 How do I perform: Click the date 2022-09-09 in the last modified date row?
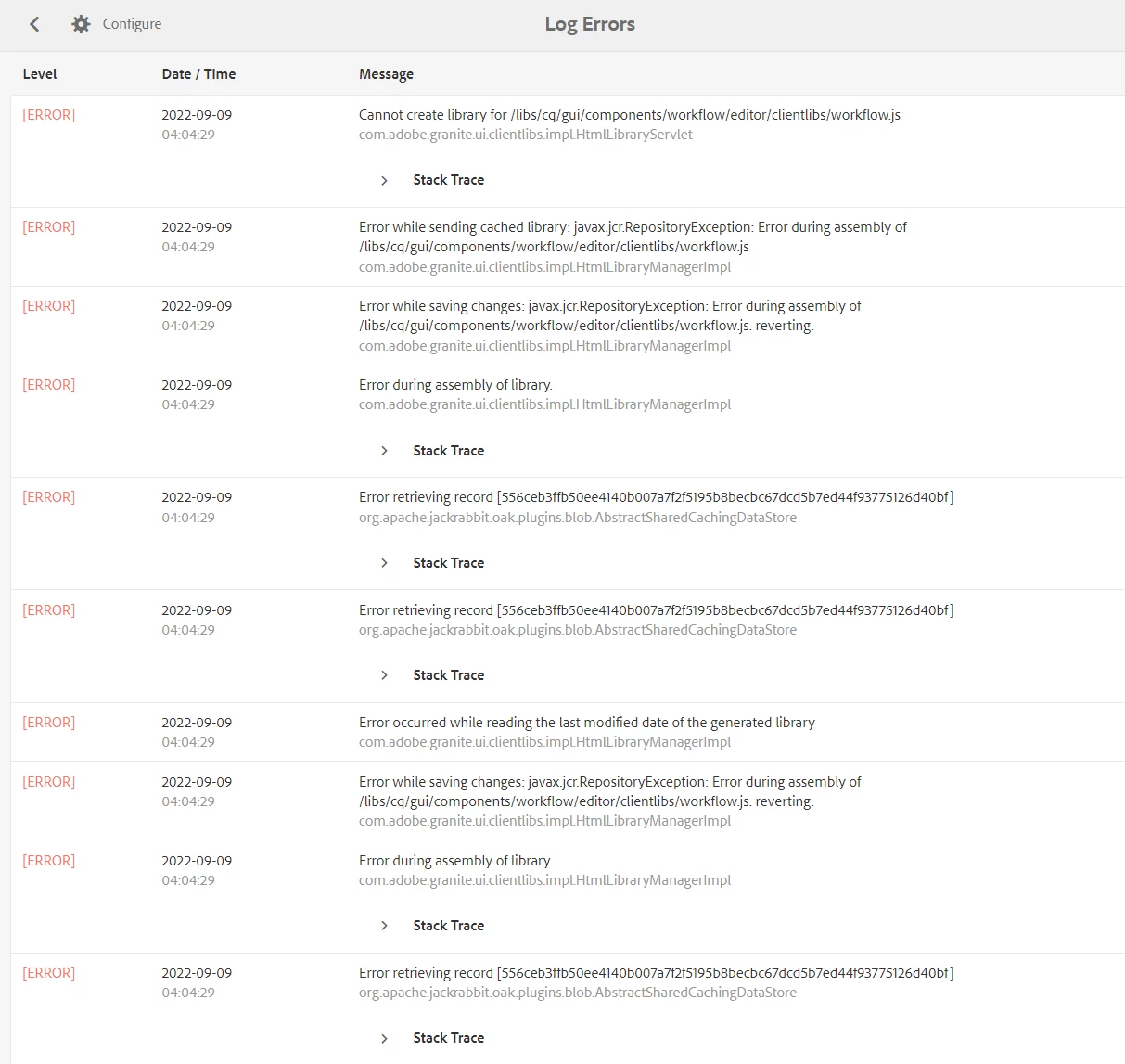[x=197, y=723]
